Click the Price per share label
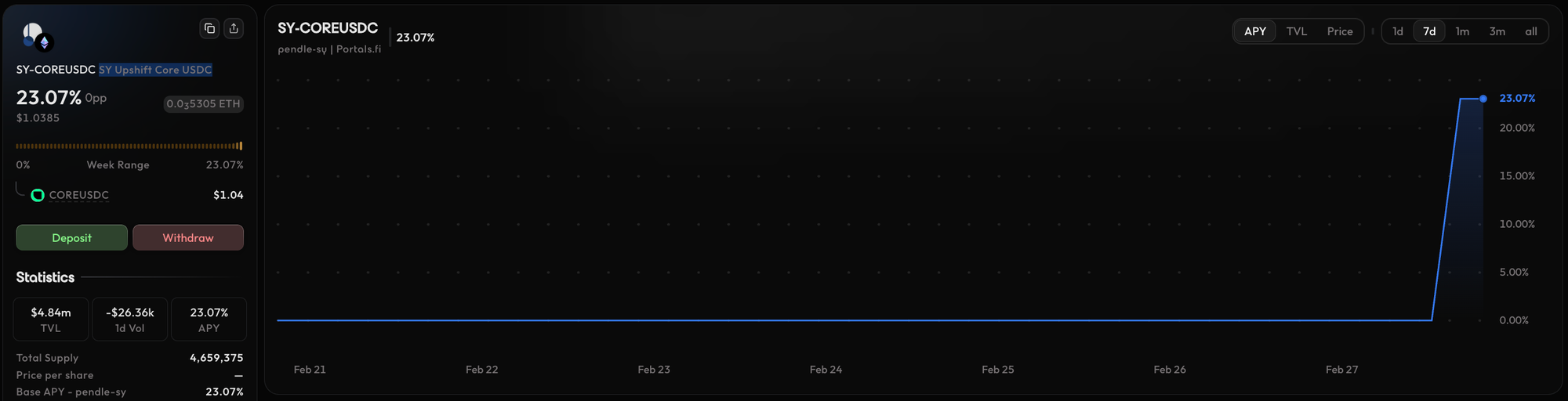Viewport: 1568px width, 401px height. pyautogui.click(x=55, y=375)
